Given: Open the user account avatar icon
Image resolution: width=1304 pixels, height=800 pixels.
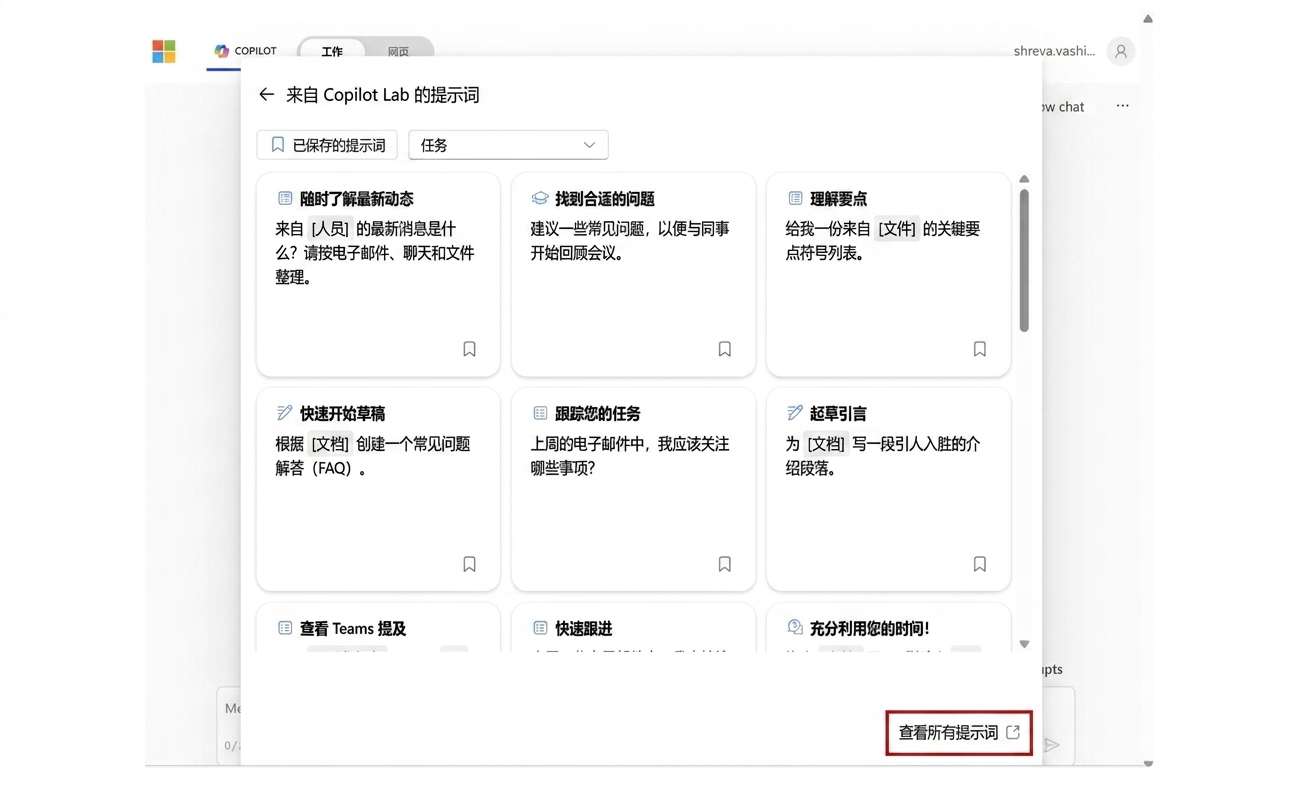Looking at the screenshot, I should coord(1121,51).
